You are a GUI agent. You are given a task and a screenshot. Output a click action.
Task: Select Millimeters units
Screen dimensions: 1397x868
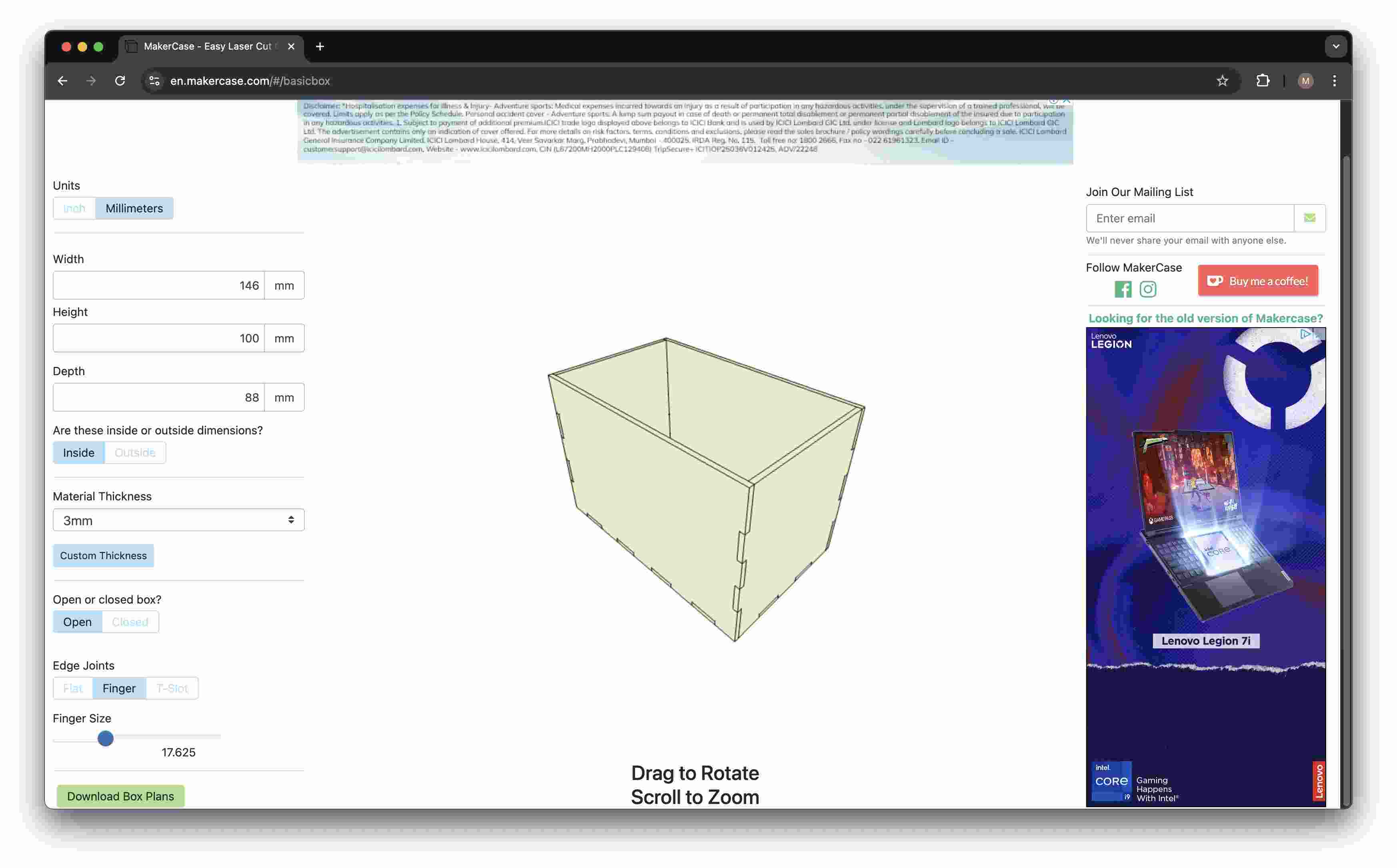coord(134,208)
